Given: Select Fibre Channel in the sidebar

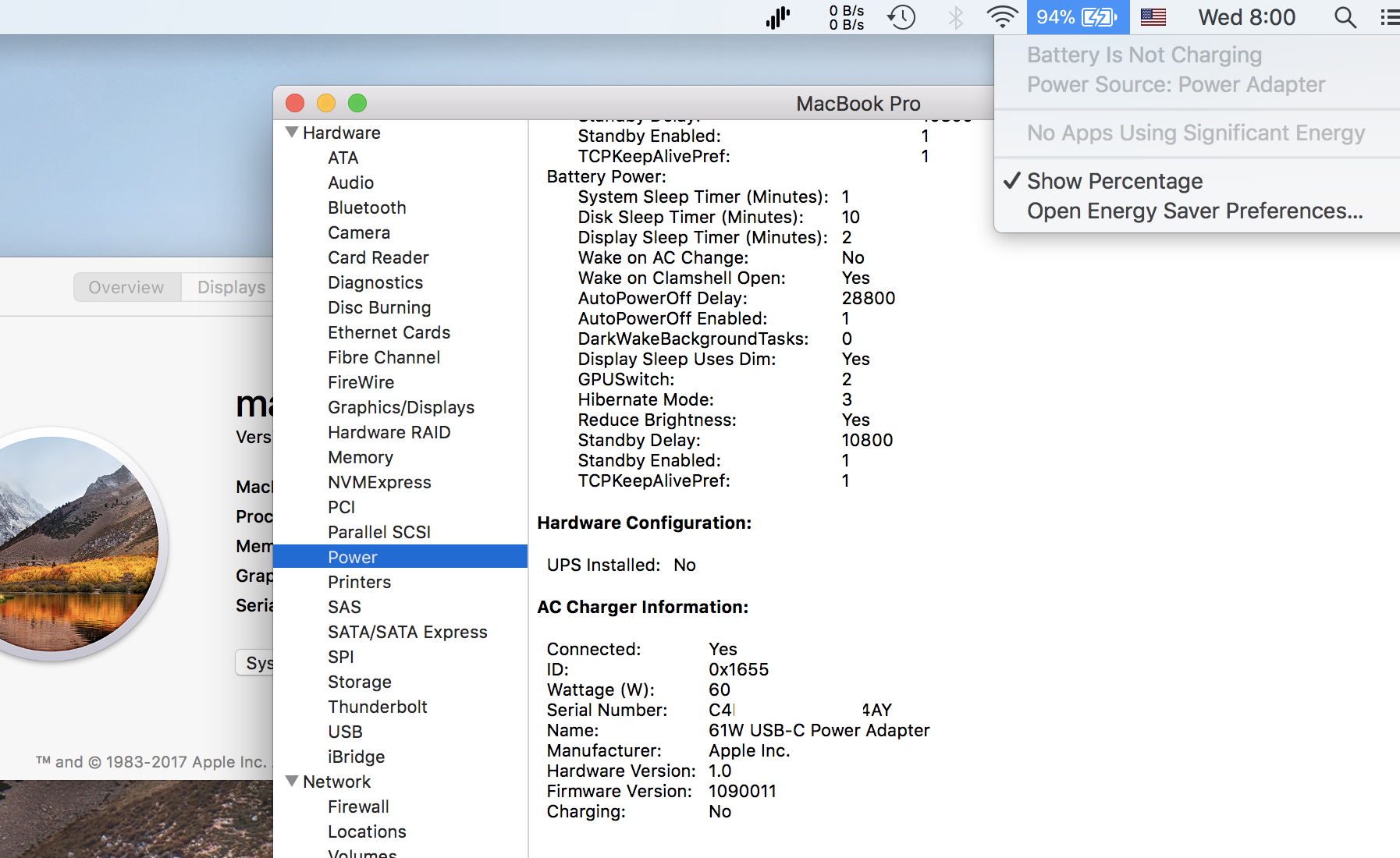Looking at the screenshot, I should pyautogui.click(x=384, y=357).
